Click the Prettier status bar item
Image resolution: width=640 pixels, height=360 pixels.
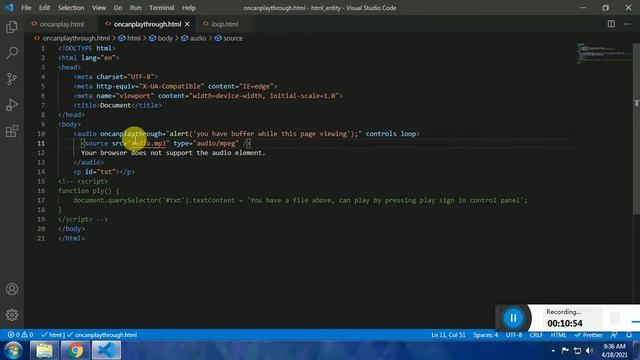[x=589, y=335]
